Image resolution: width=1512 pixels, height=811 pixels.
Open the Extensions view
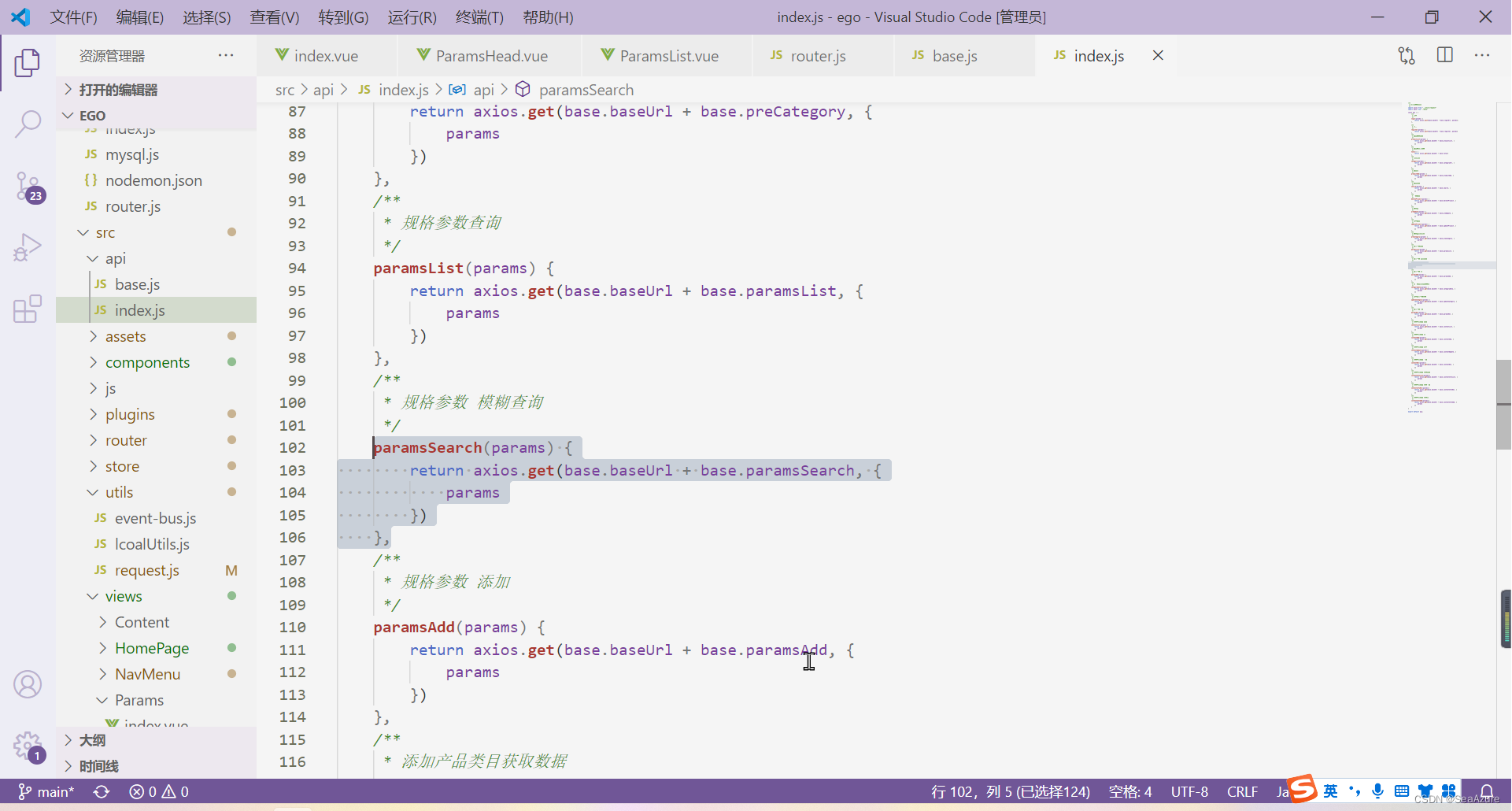pos(28,309)
